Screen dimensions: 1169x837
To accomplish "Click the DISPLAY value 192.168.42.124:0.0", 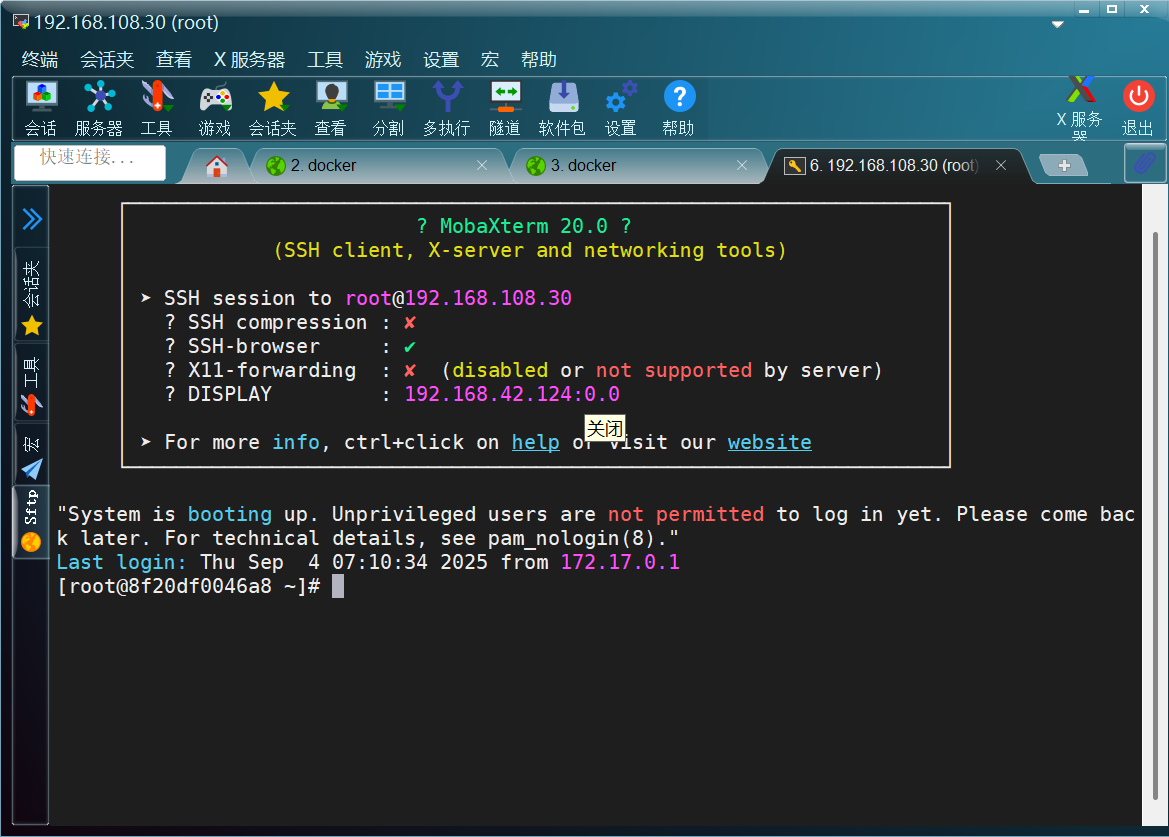I will tap(512, 394).
